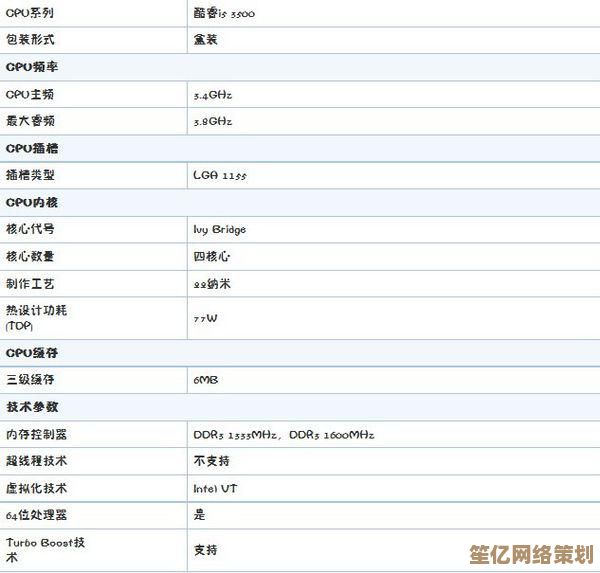Select the '热设计功耗 (TDP)' label
Viewport: 600px width, 573px height.
[36, 318]
